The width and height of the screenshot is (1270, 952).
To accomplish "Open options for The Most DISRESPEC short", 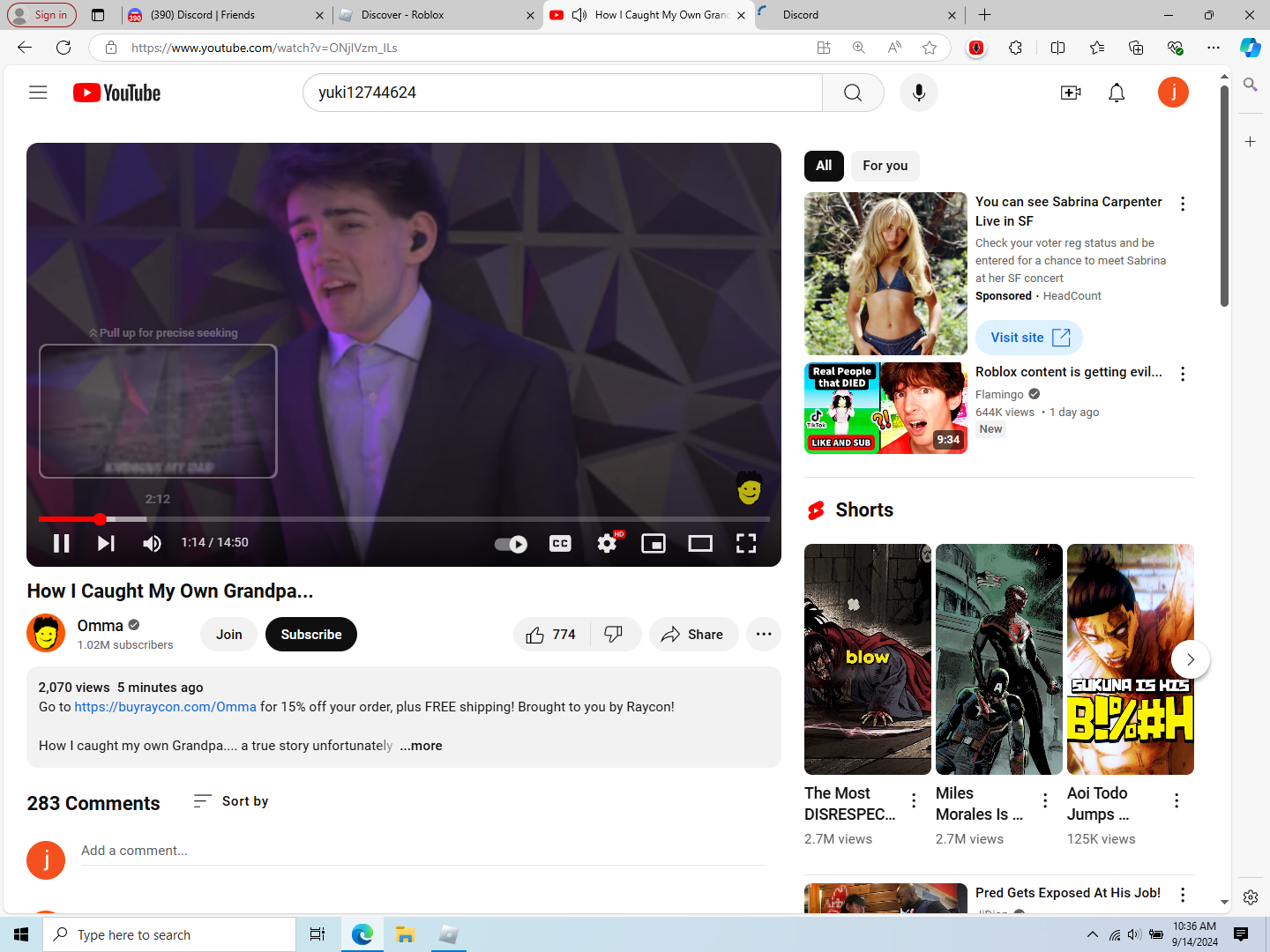I will click(x=914, y=800).
